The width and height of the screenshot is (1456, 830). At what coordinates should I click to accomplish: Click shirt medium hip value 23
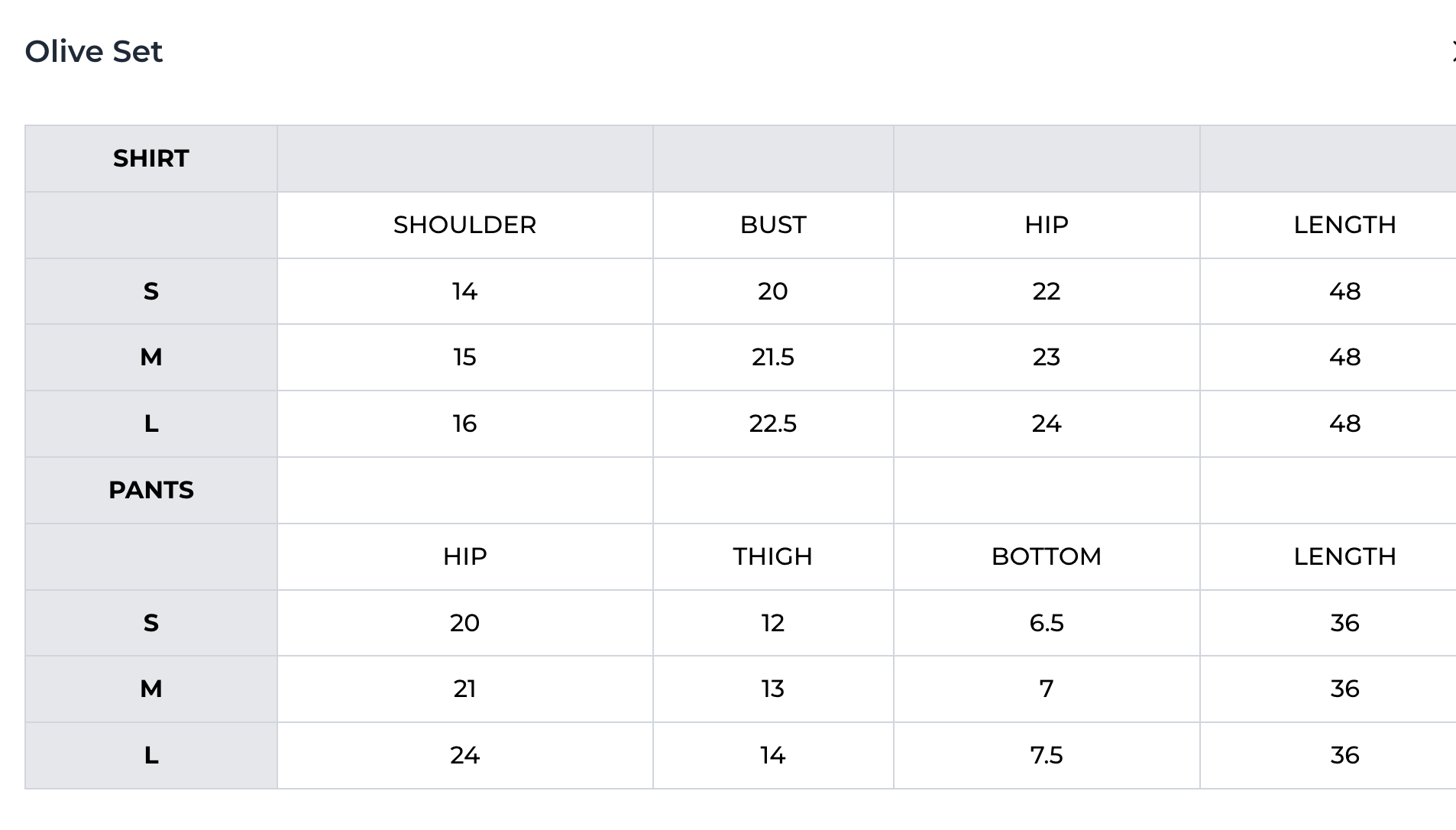[1046, 357]
